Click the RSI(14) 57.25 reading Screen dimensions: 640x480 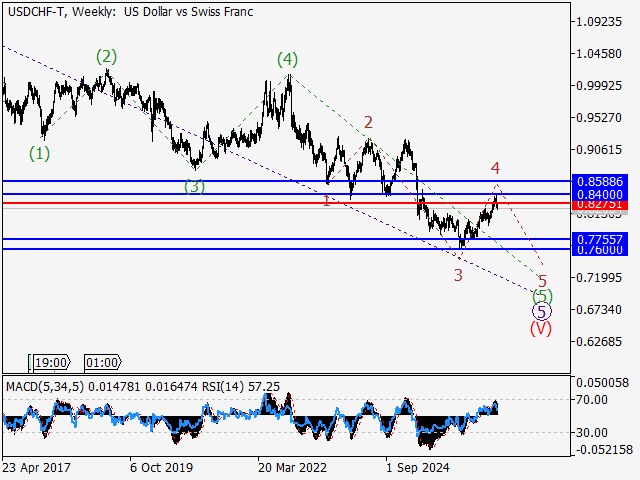(241, 387)
